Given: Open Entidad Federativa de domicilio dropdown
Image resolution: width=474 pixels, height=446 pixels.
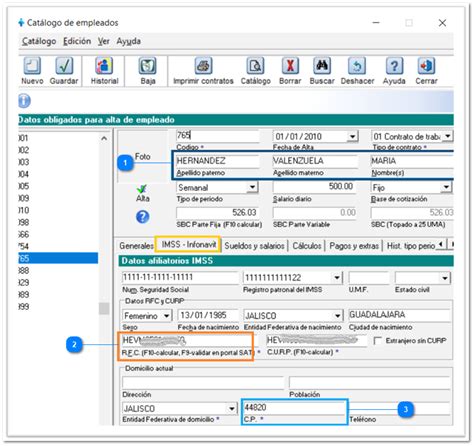Looking at the screenshot, I should click(x=232, y=408).
